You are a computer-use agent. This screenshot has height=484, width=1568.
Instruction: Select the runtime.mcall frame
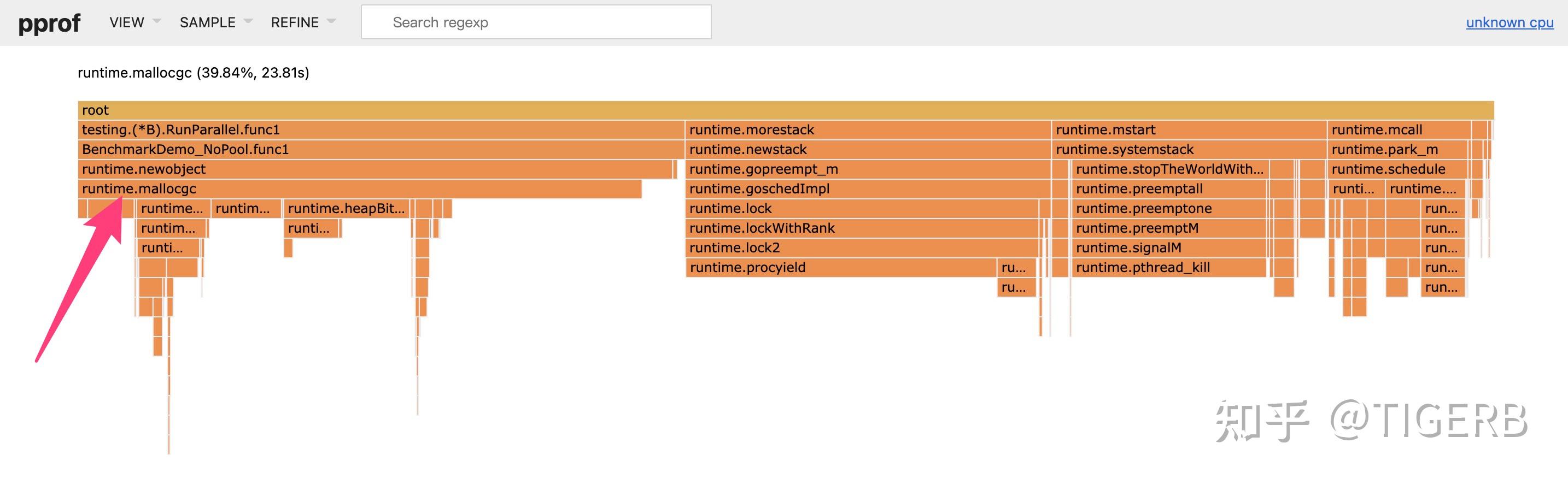pos(1399,129)
